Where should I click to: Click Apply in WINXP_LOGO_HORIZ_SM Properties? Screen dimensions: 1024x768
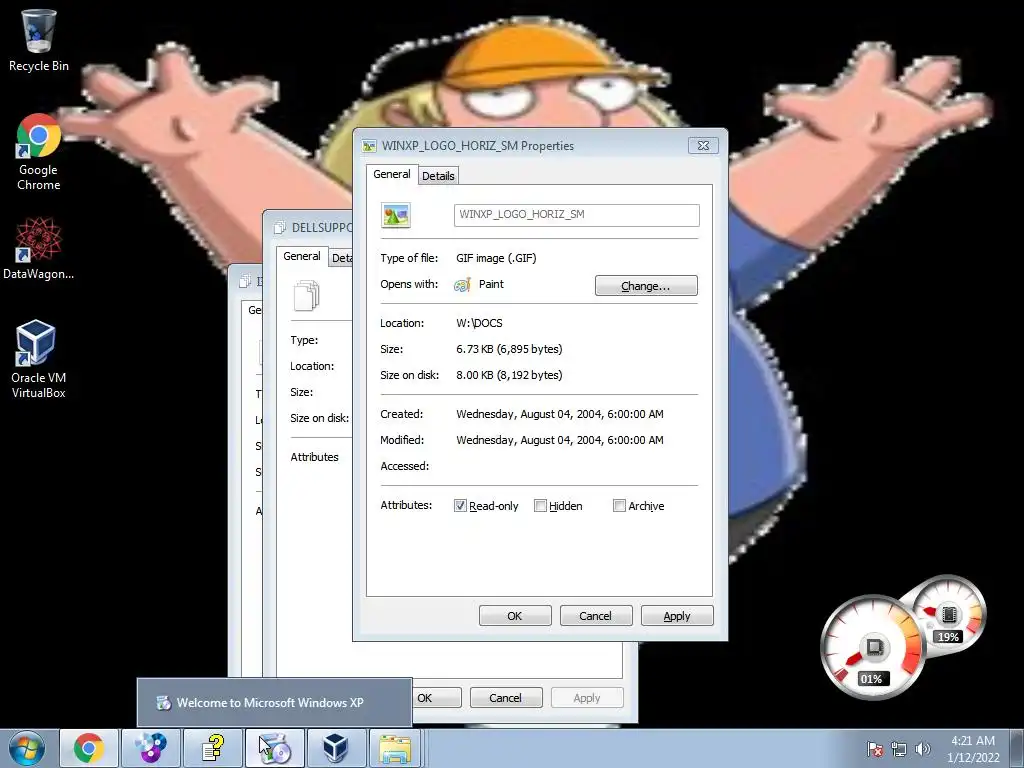pyautogui.click(x=677, y=616)
